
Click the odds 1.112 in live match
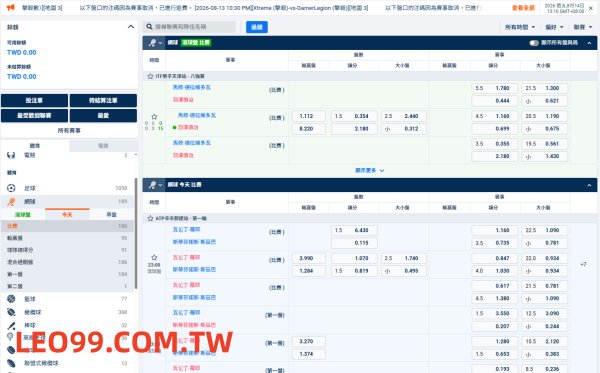pos(308,116)
